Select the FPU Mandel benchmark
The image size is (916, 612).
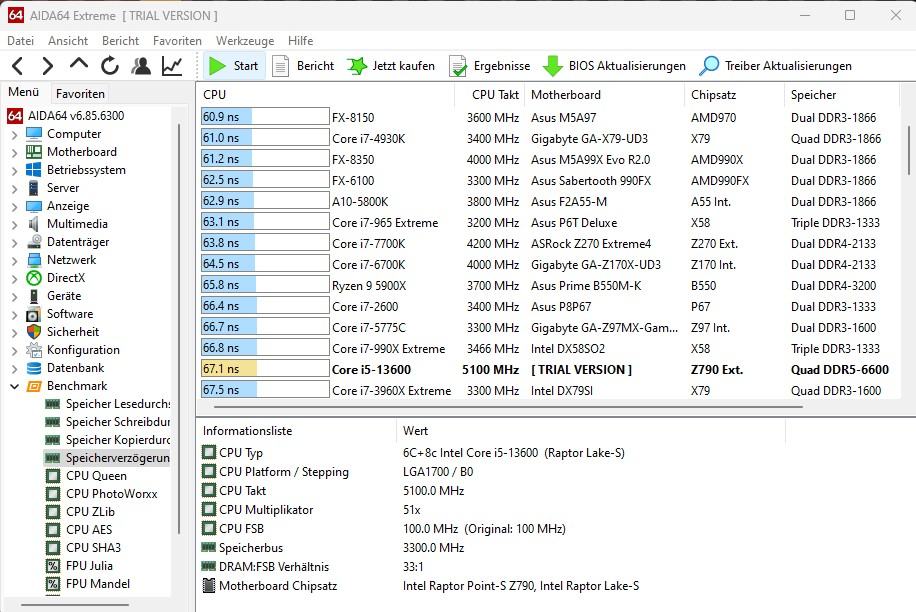pos(88,584)
